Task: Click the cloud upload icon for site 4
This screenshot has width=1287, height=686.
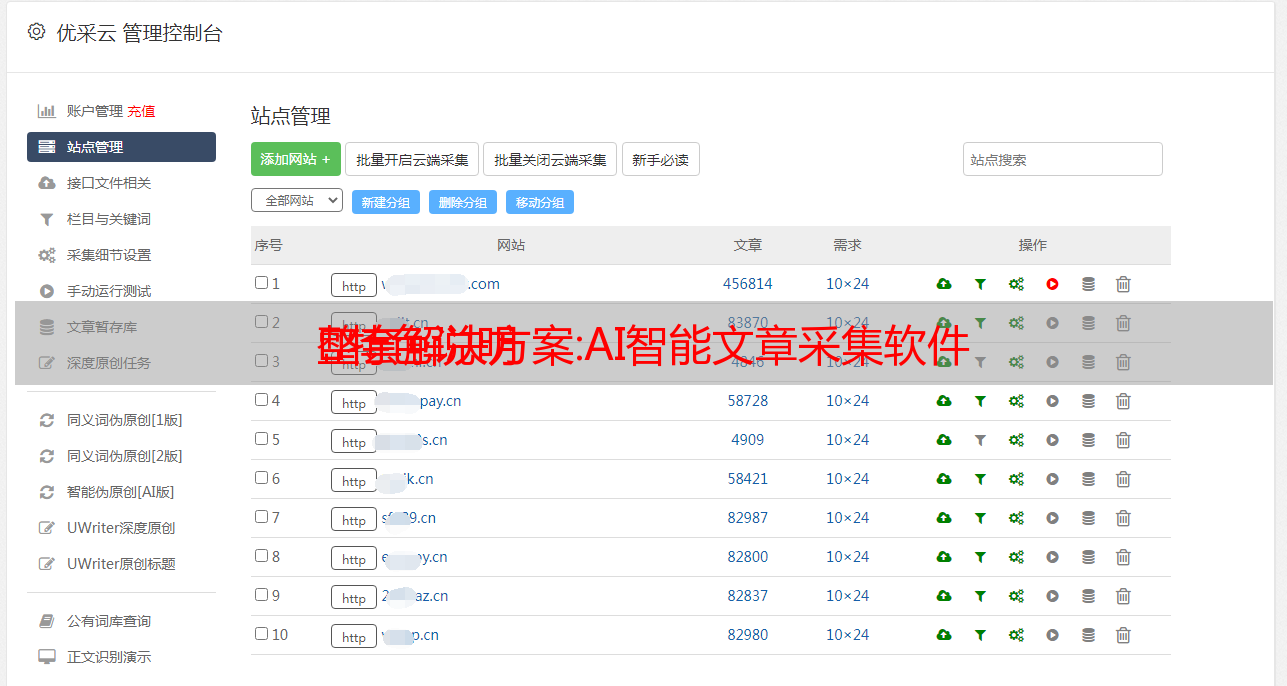Action: pyautogui.click(x=944, y=401)
